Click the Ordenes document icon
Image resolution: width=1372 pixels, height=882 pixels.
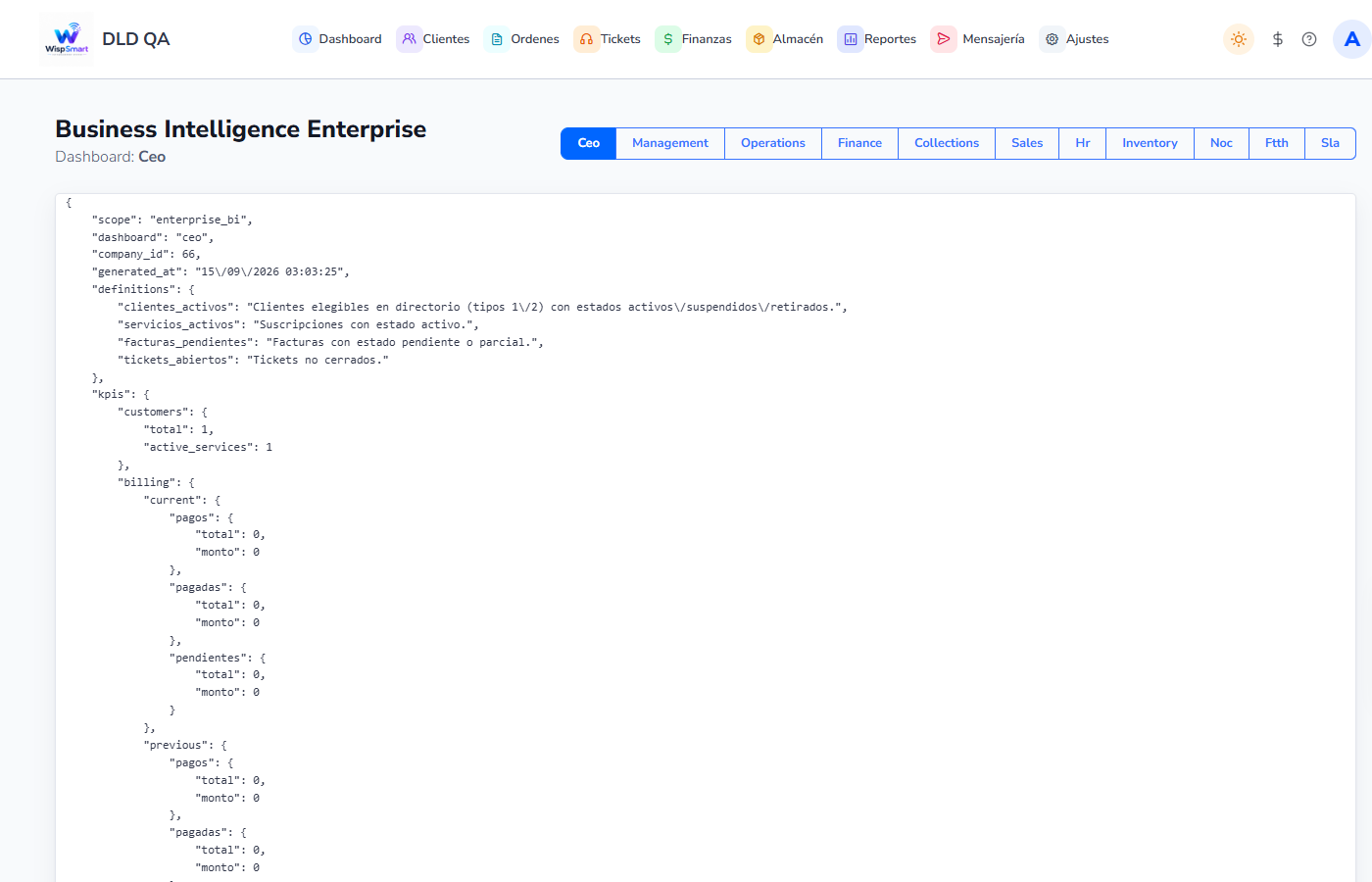coord(497,39)
